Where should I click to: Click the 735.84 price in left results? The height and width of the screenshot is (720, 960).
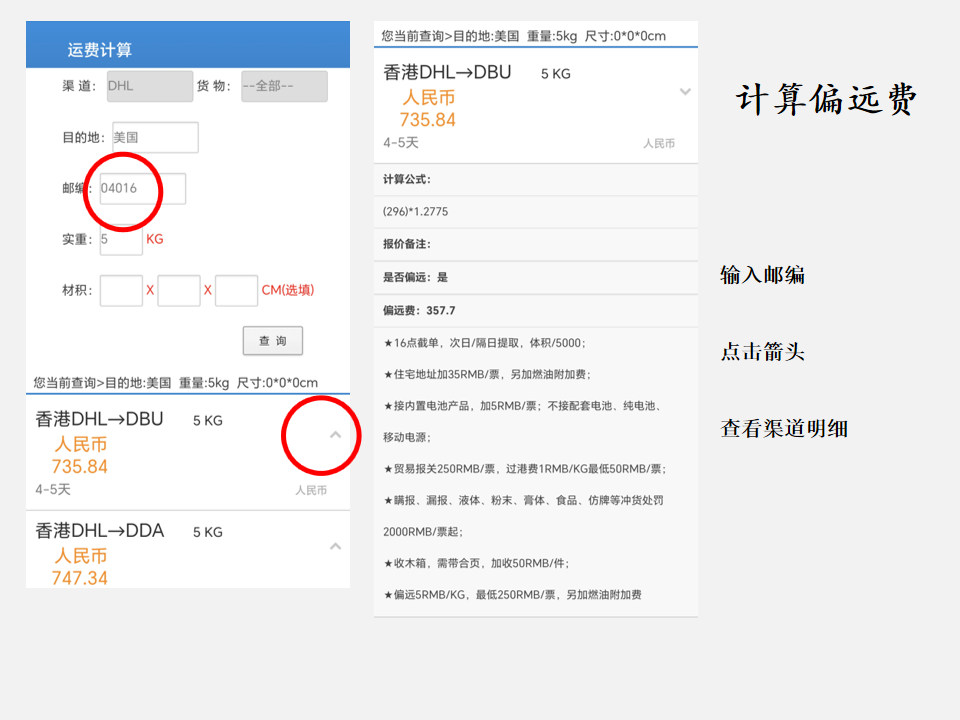(80, 467)
